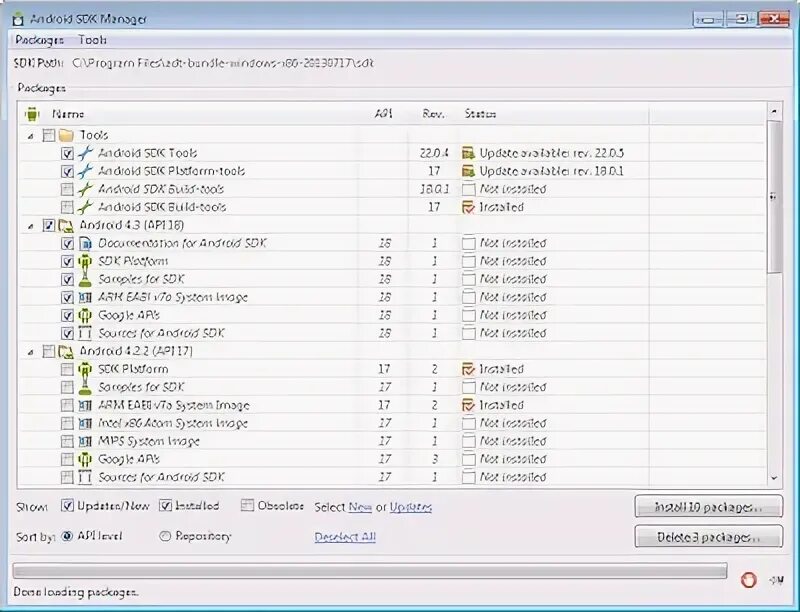
Task: Check the MIPS System Image checkbox
Action: [67, 441]
